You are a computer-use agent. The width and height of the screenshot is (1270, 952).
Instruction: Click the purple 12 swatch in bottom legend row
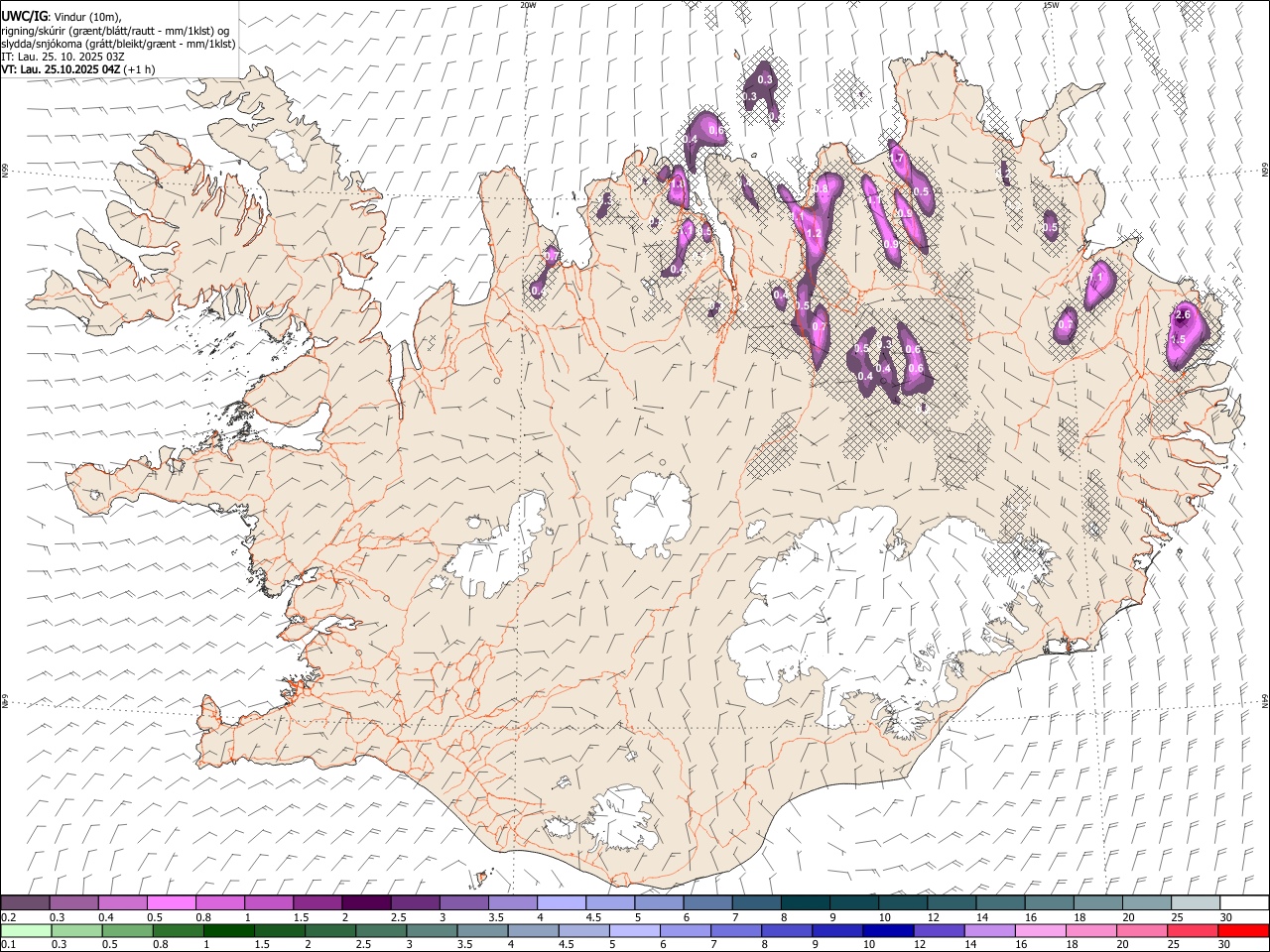pyautogui.click(x=938, y=930)
